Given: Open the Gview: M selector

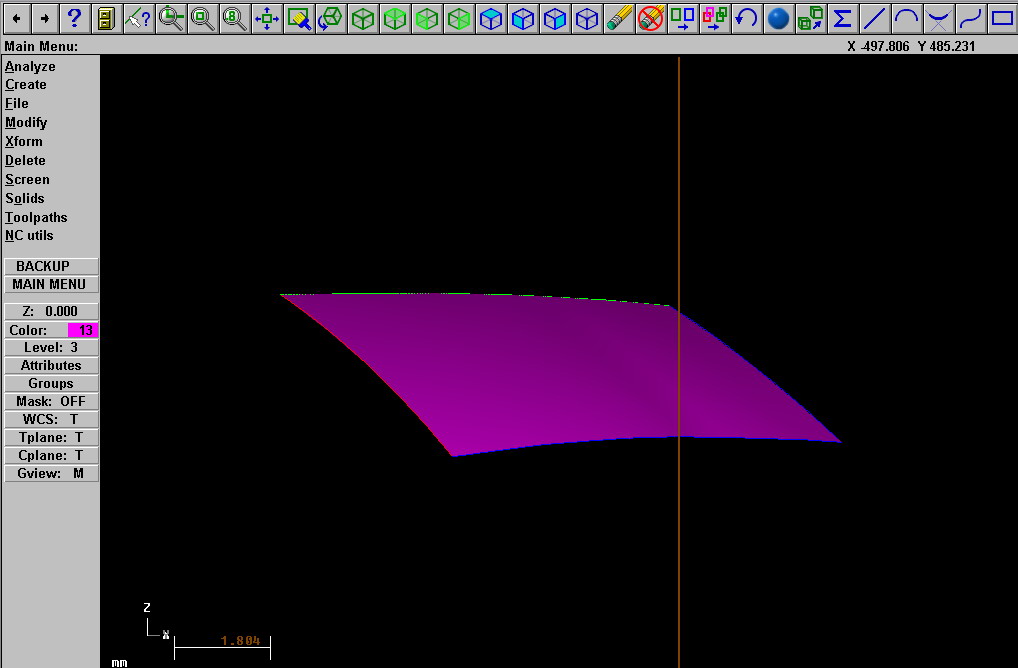Looking at the screenshot, I should (51, 473).
